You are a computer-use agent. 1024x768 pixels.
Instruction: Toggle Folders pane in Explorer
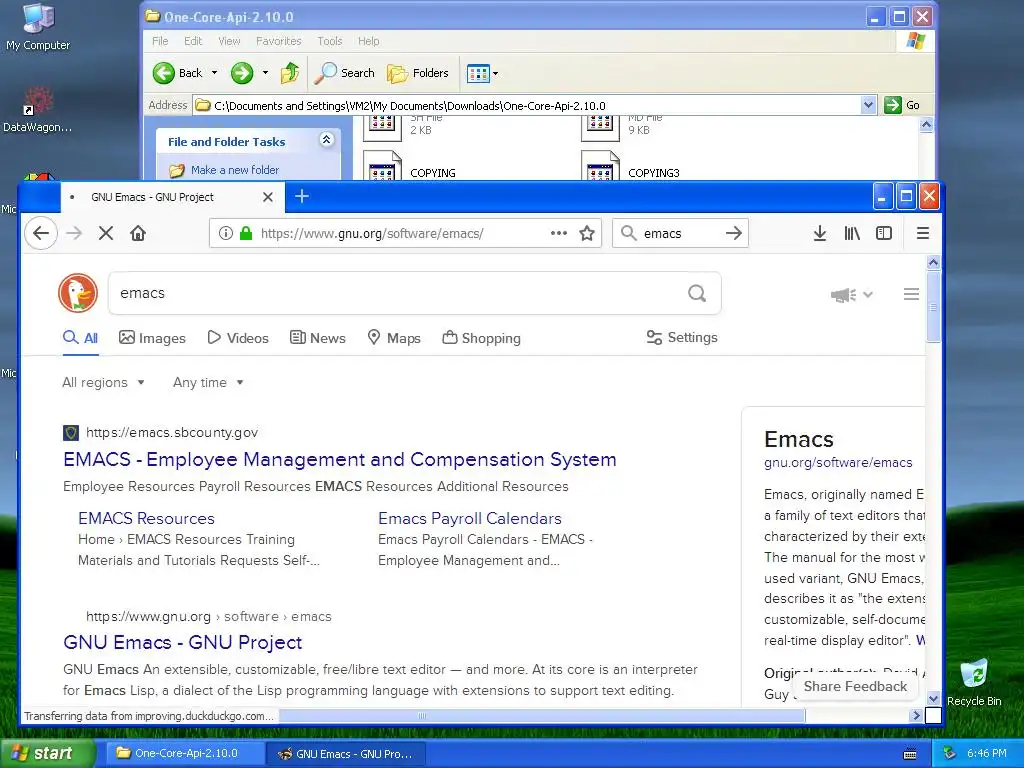pyautogui.click(x=418, y=73)
